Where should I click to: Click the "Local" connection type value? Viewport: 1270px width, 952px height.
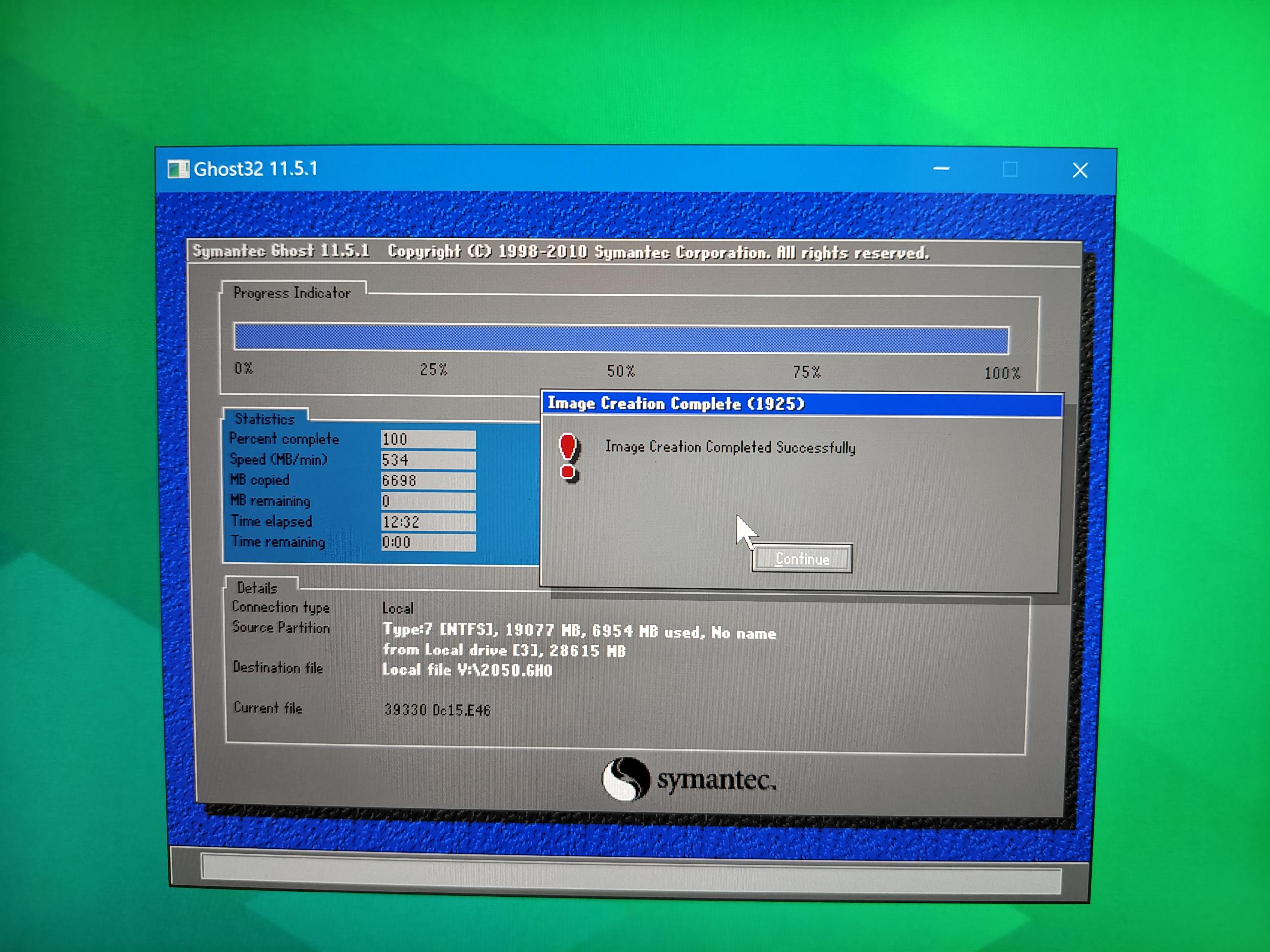coord(398,608)
